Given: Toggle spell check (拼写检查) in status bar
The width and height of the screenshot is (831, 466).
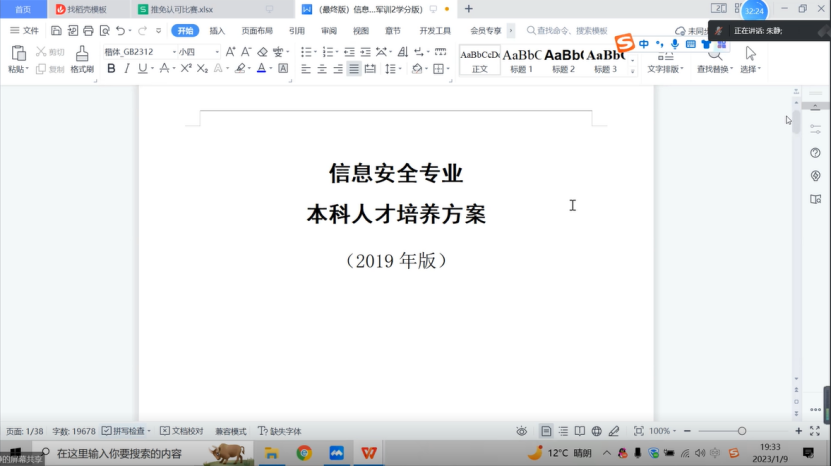Looking at the screenshot, I should pos(125,431).
